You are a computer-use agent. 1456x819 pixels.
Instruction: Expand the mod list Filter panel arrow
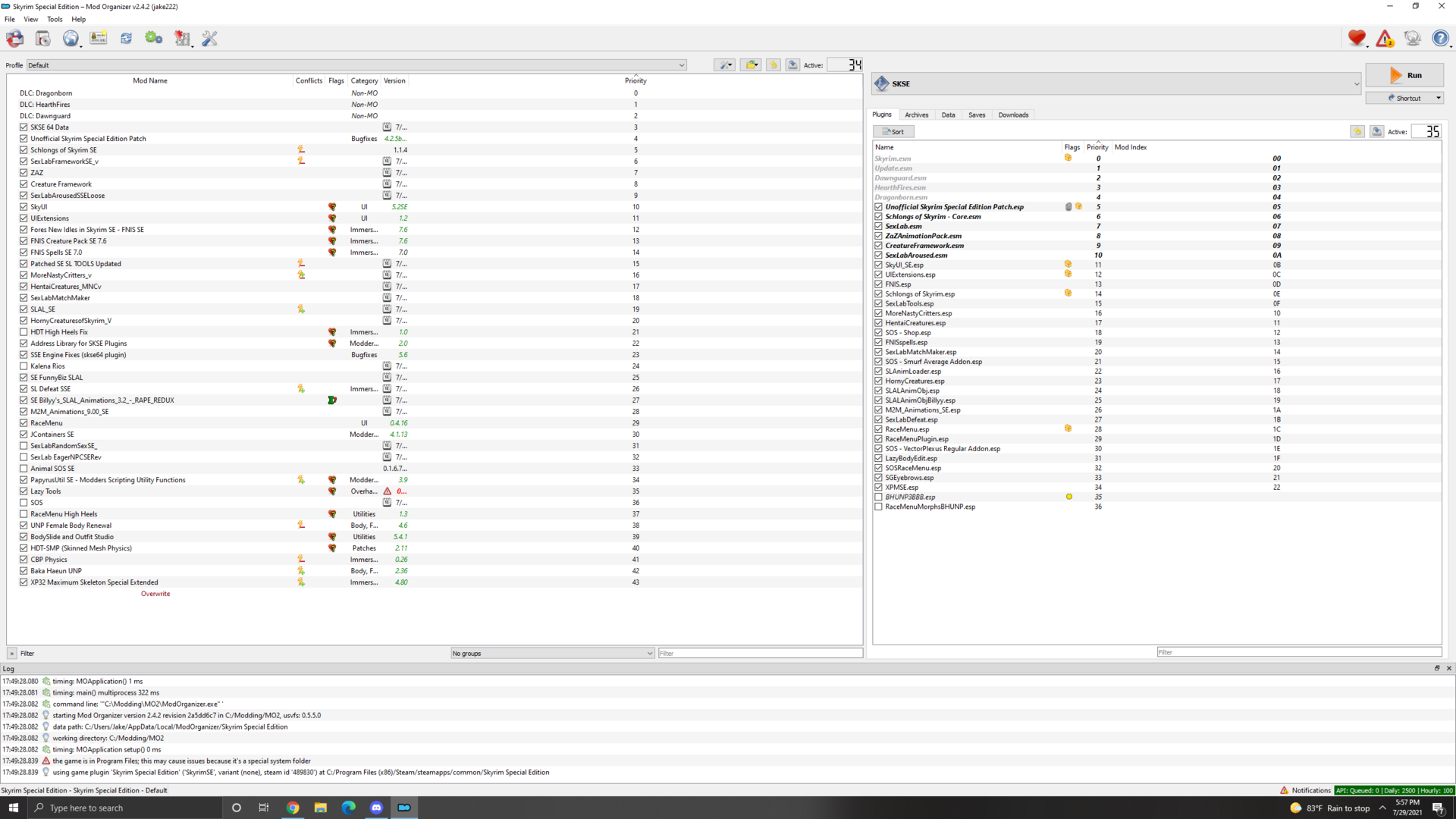pos(11,653)
